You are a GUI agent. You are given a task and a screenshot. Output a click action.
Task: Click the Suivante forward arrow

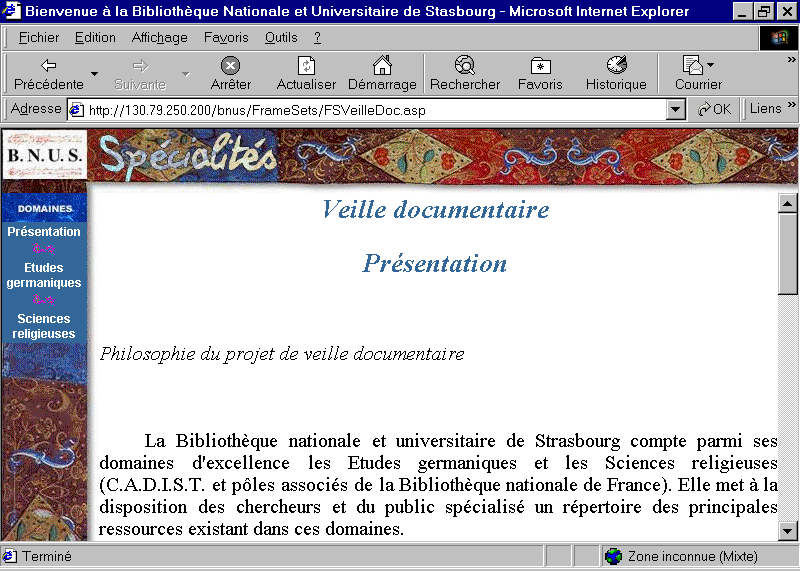[140, 74]
